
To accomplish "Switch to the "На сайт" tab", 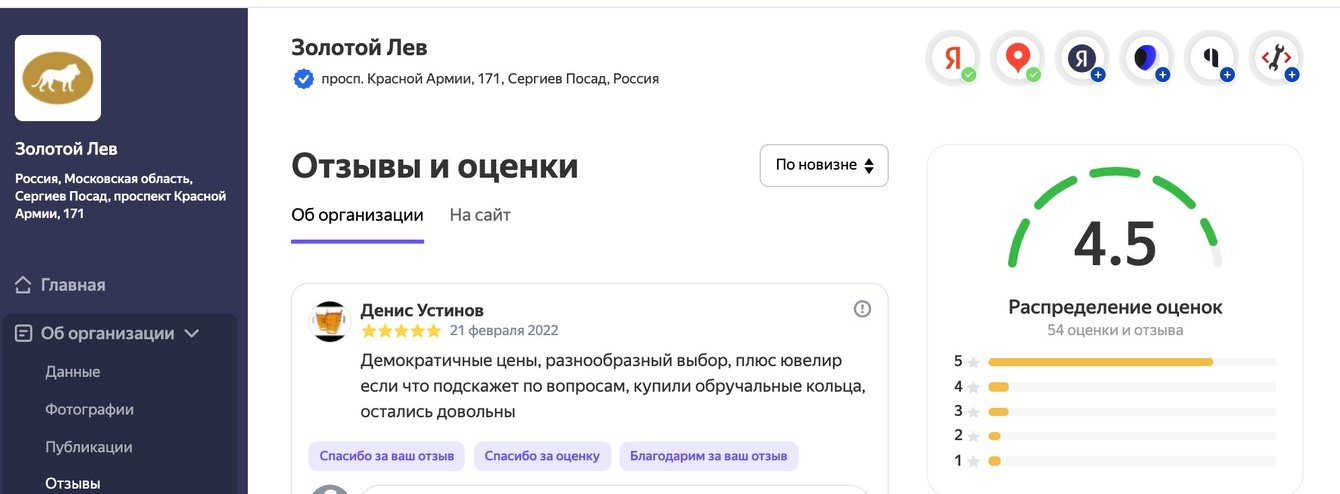I will [x=480, y=215].
